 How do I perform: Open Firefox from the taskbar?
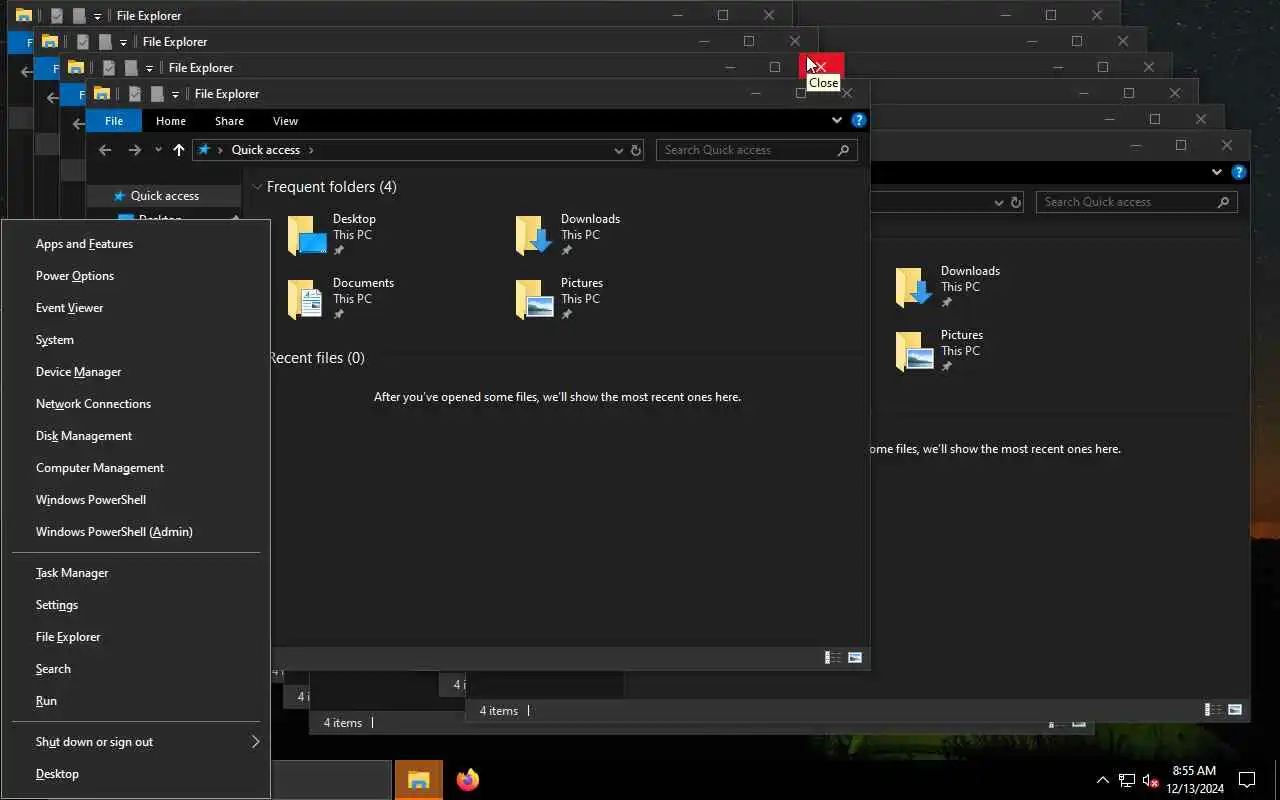coord(467,780)
